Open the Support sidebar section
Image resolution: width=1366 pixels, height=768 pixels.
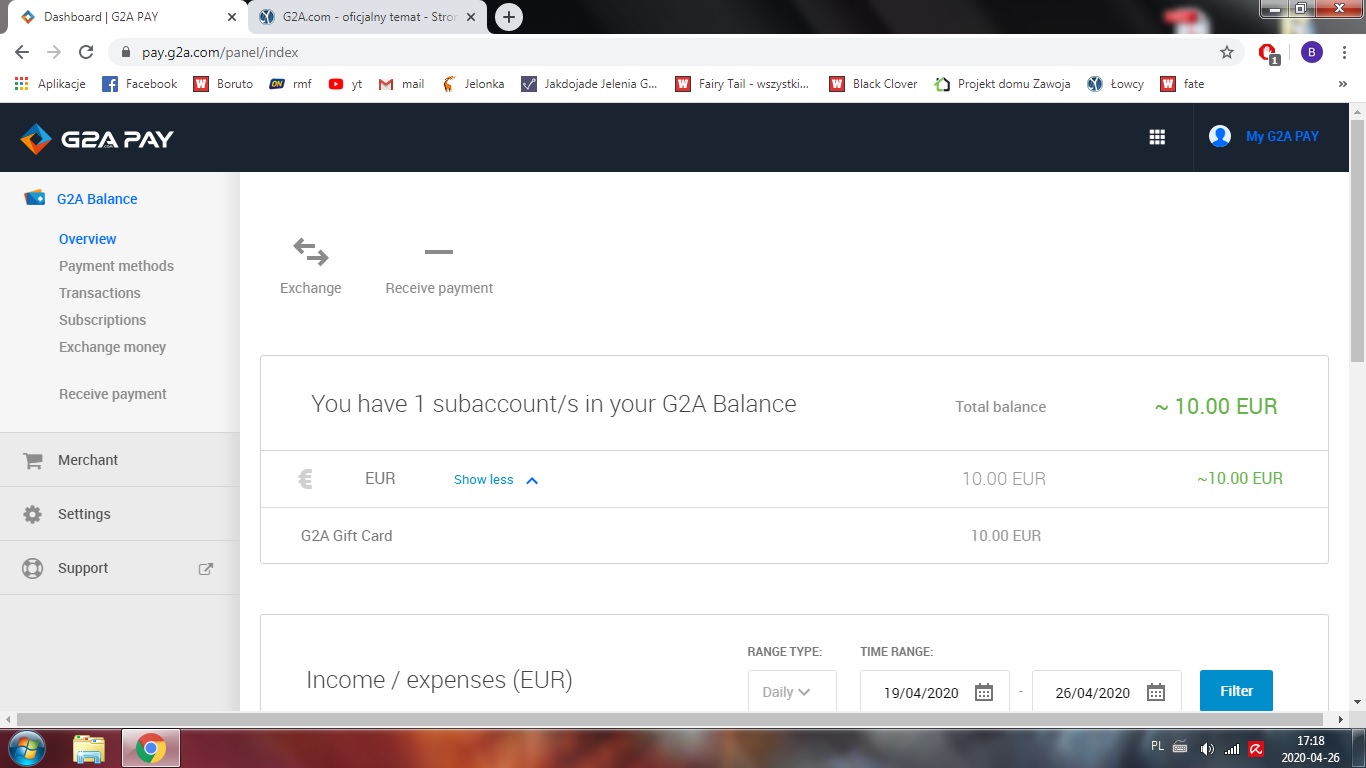(120, 568)
